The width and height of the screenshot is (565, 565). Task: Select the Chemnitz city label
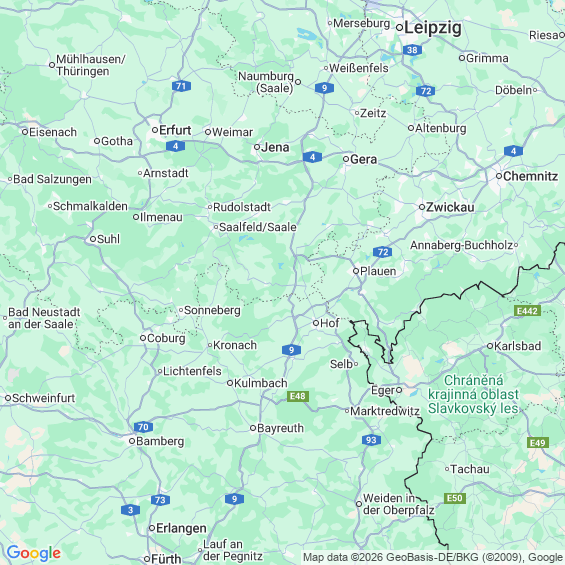(x=530, y=176)
